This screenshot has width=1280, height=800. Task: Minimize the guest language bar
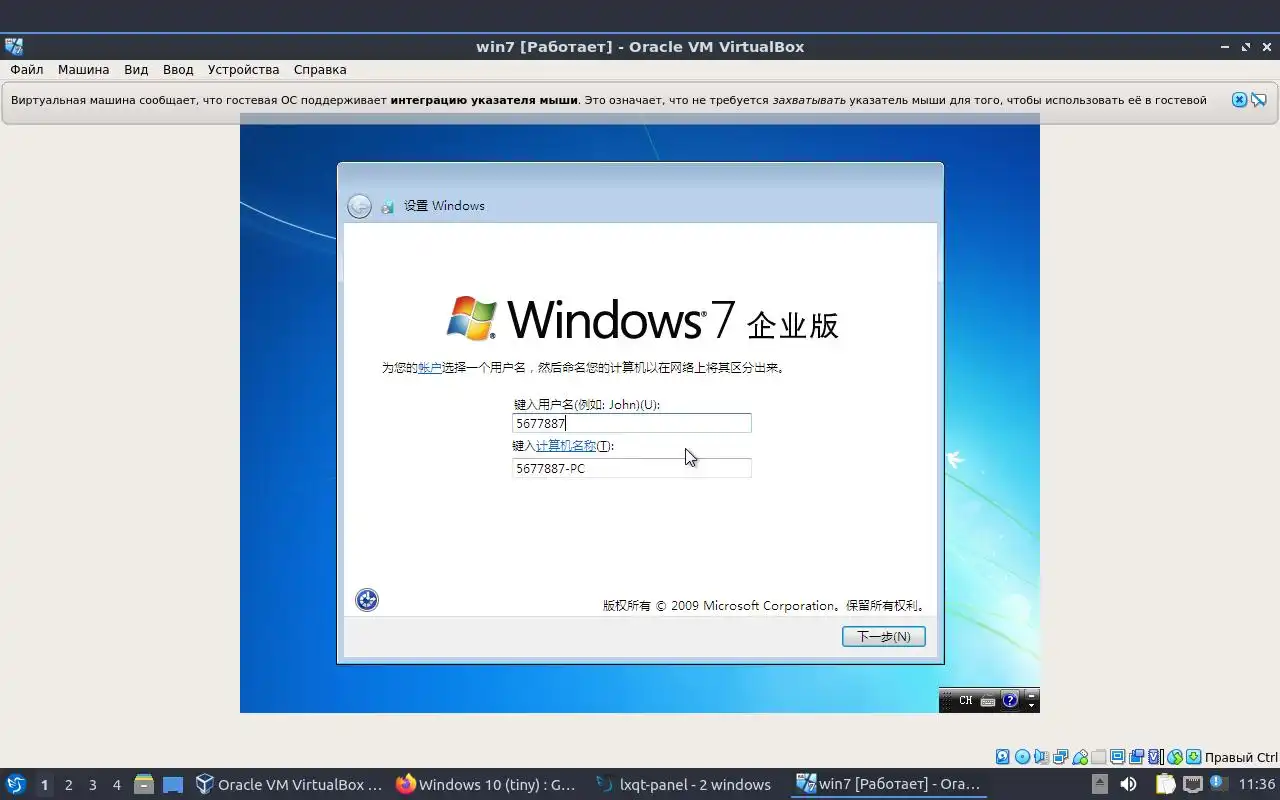pyautogui.click(x=1032, y=694)
